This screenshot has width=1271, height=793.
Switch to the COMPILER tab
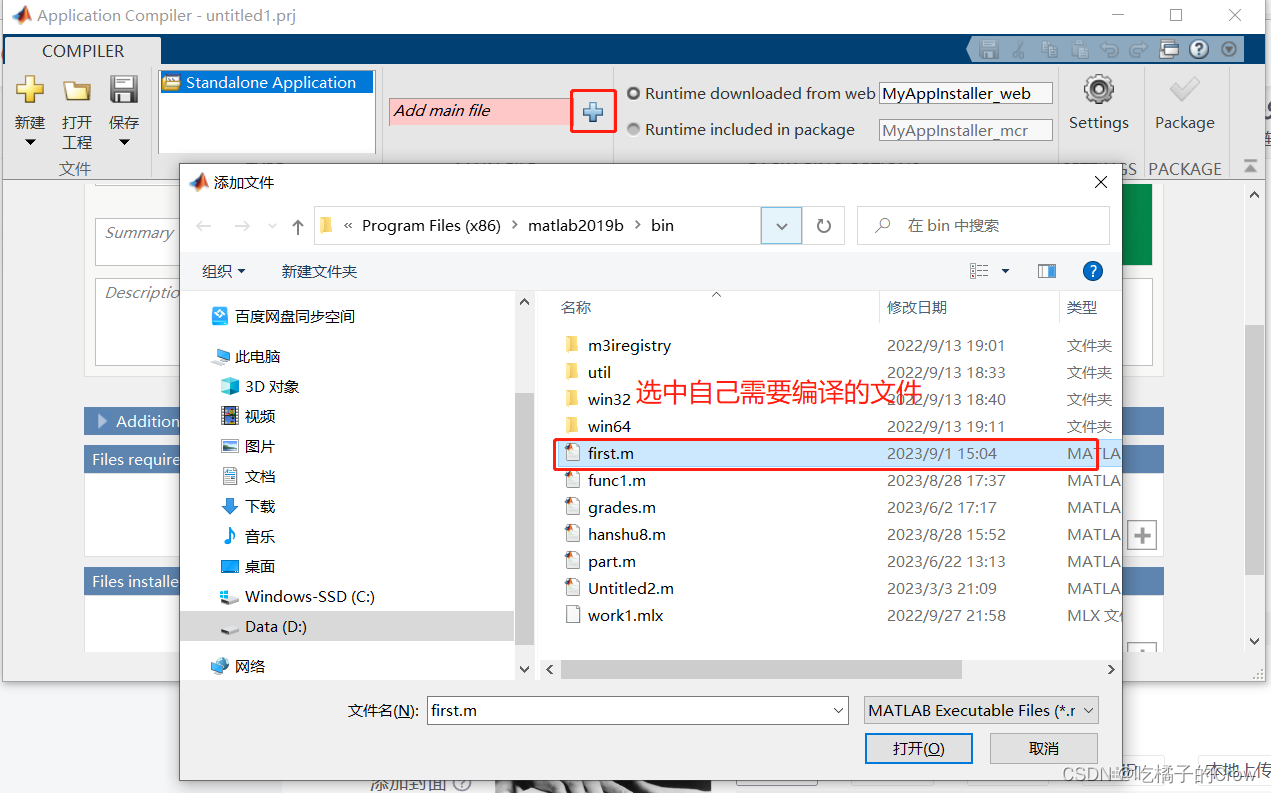coord(83,51)
